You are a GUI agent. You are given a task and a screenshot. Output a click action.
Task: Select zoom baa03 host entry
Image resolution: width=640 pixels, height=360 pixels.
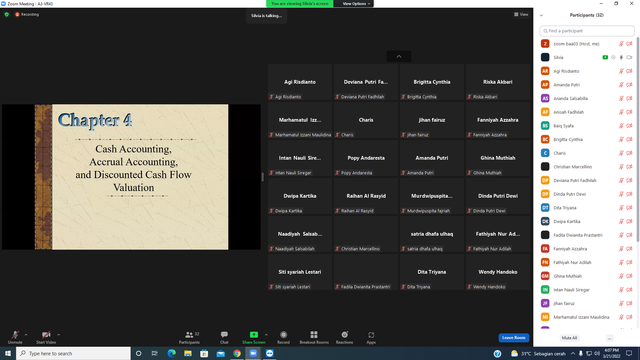tap(587, 44)
